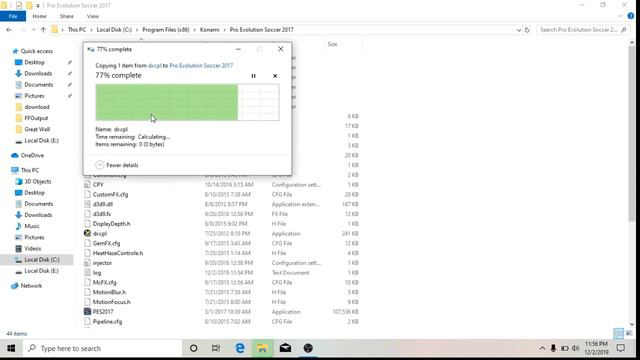This screenshot has width=640, height=360.
Task: Open address bar history dropdown
Action: [519, 30]
